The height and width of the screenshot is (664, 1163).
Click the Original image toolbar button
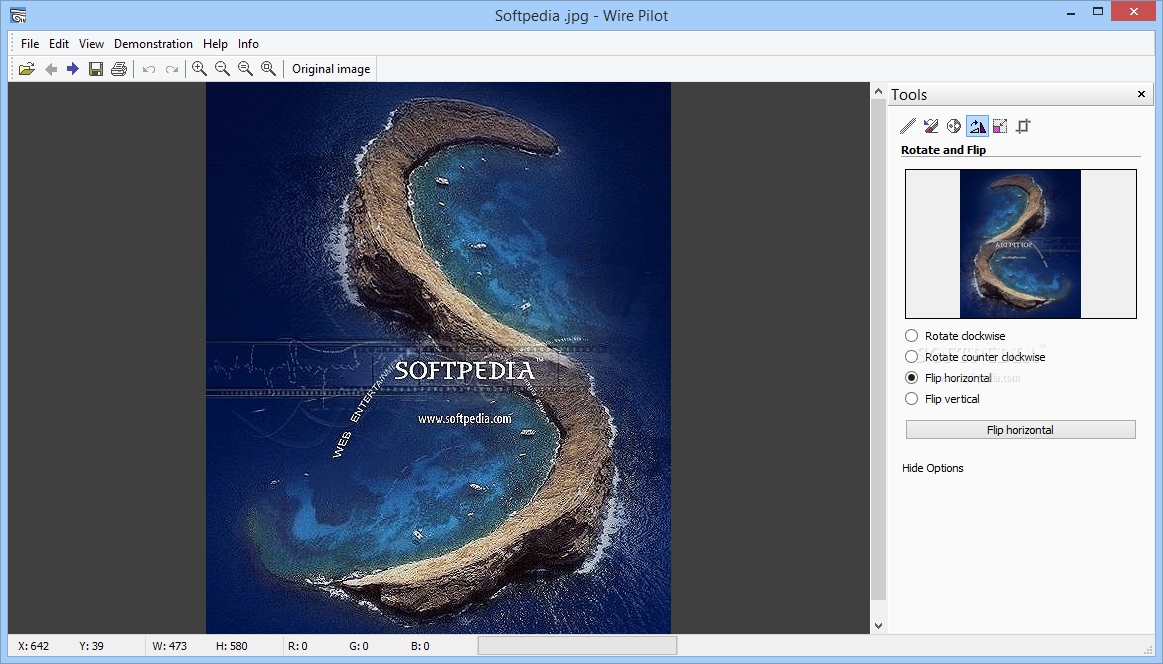(x=331, y=69)
